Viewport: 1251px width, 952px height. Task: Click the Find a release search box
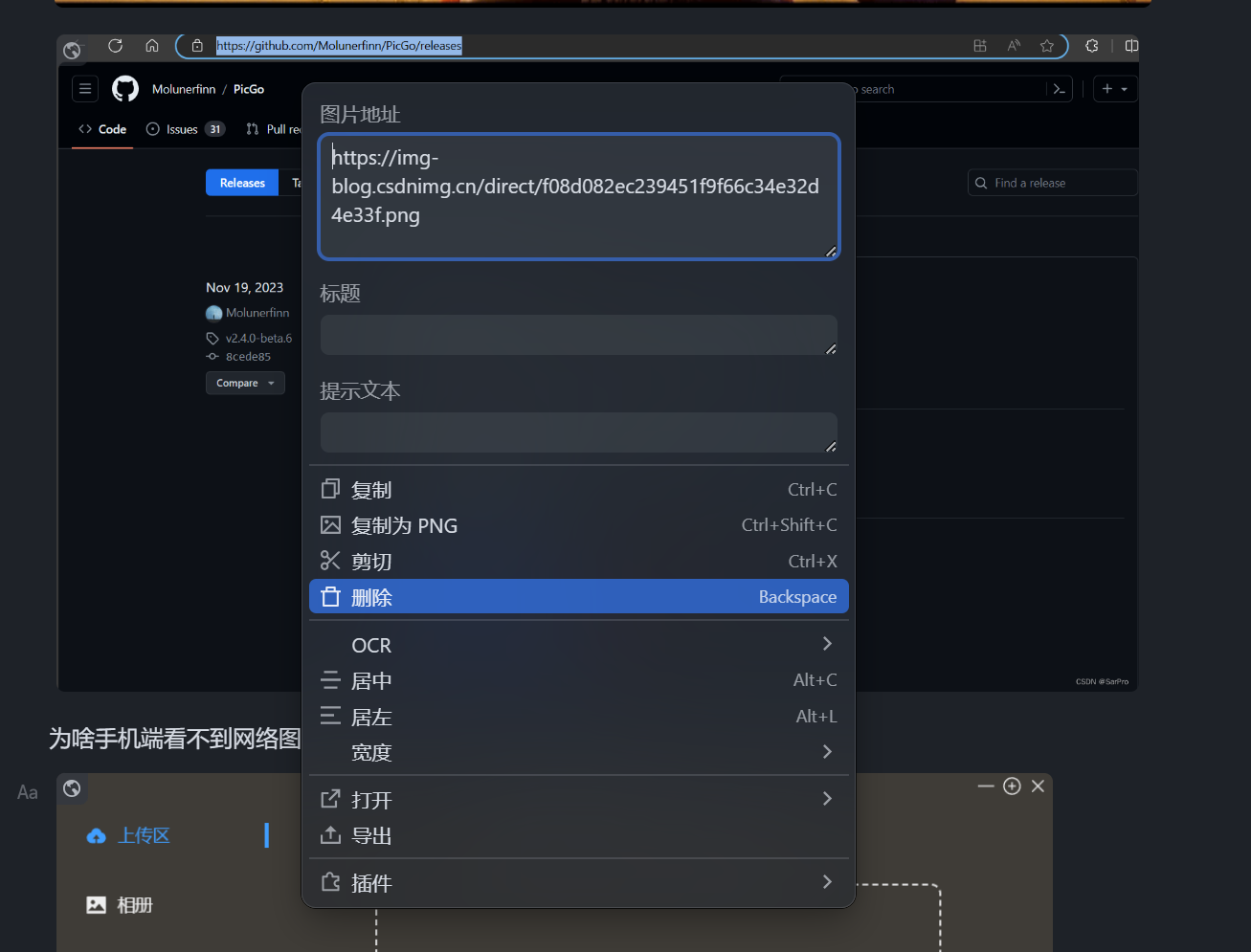[x=1053, y=183]
